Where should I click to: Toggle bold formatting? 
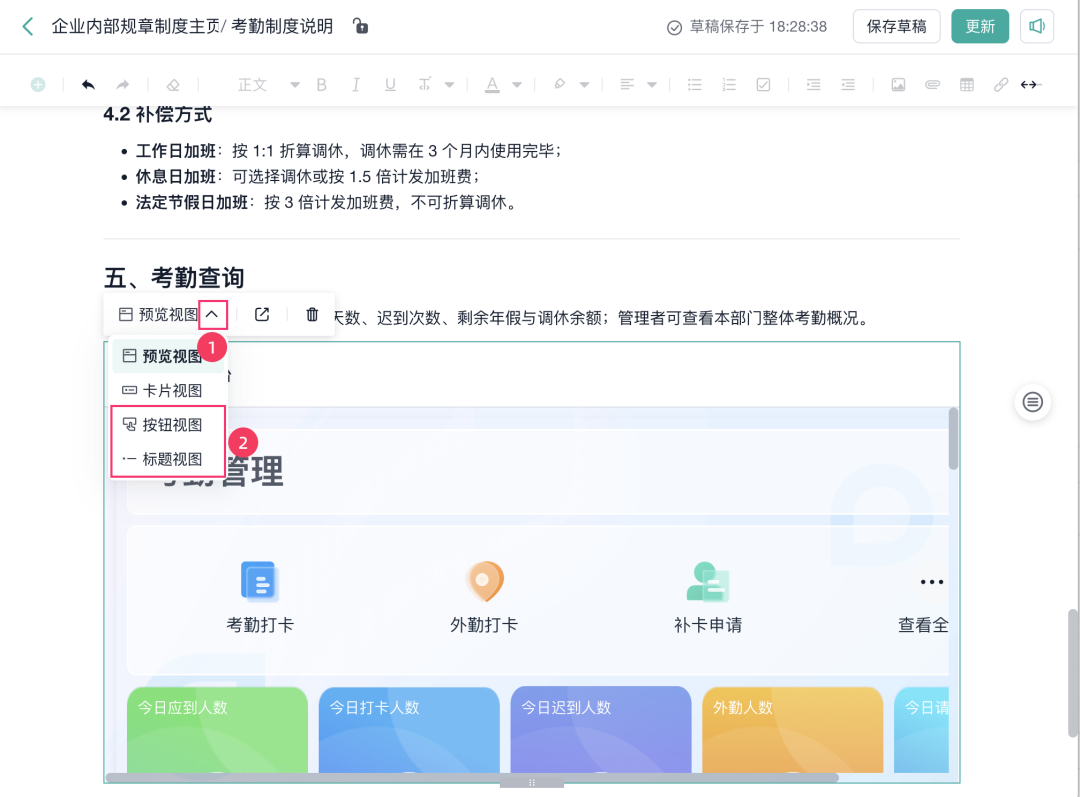pyautogui.click(x=322, y=85)
